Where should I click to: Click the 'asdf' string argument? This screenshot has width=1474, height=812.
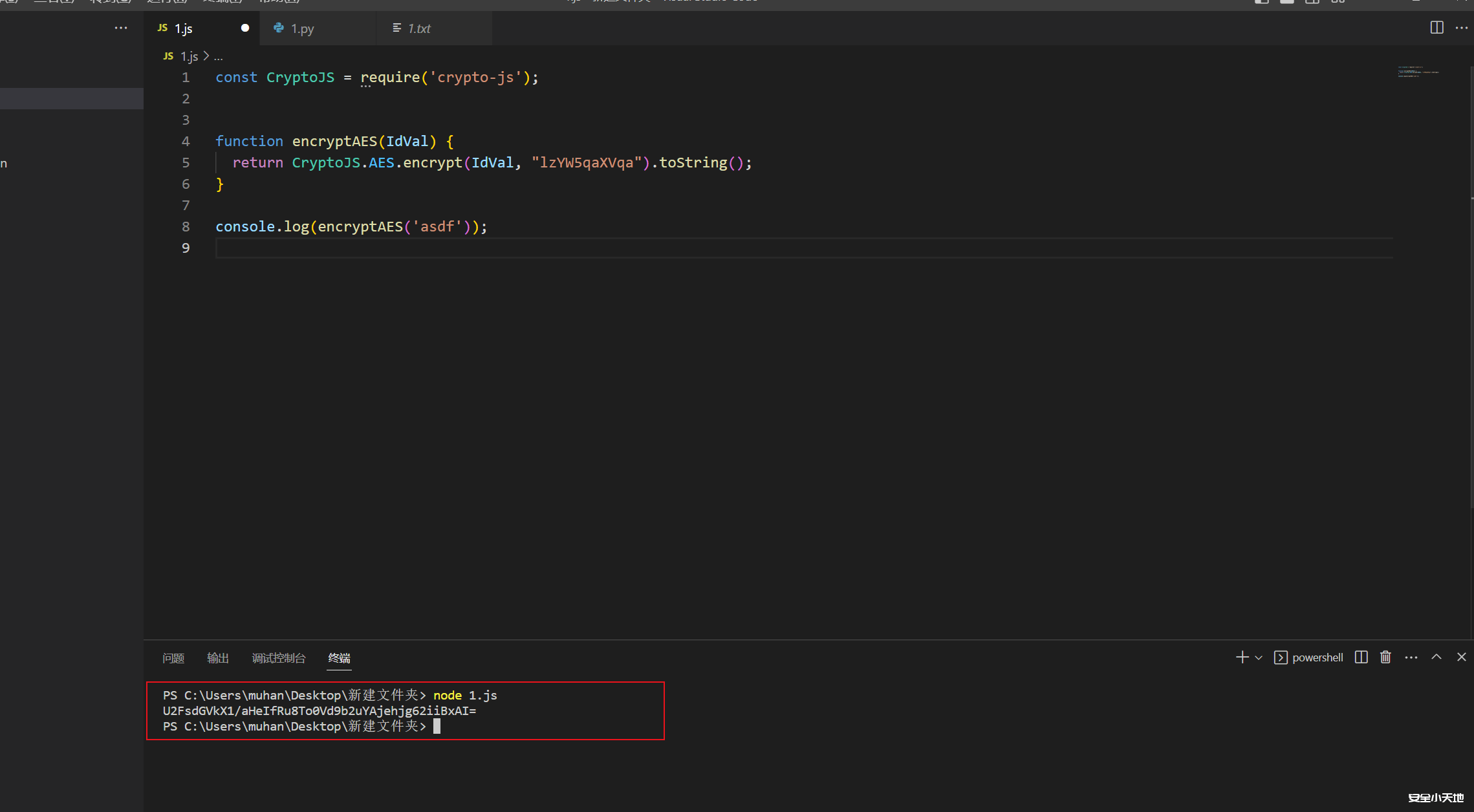[x=437, y=227]
